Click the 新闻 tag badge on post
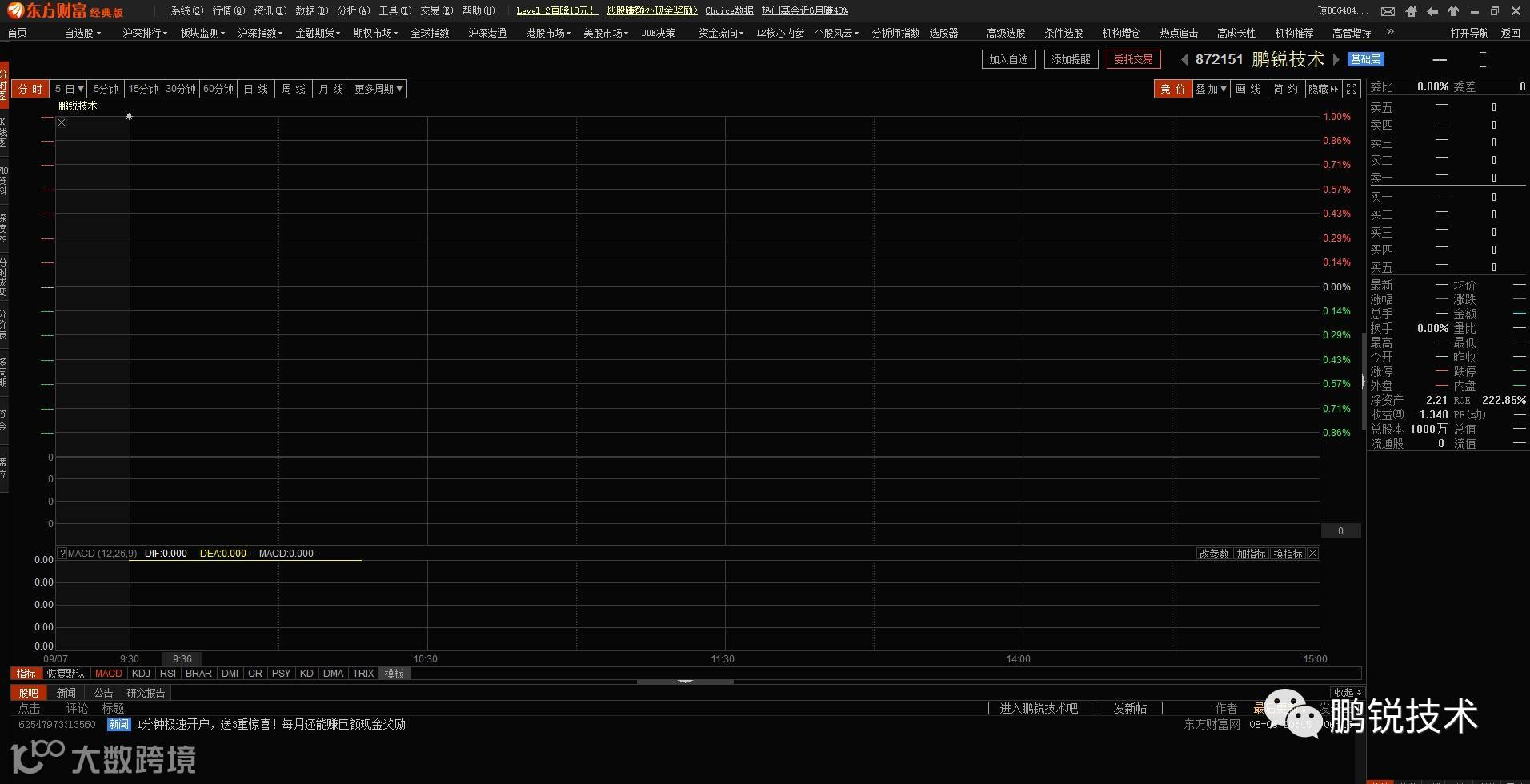Screen dimensions: 1530x784 point(118,725)
